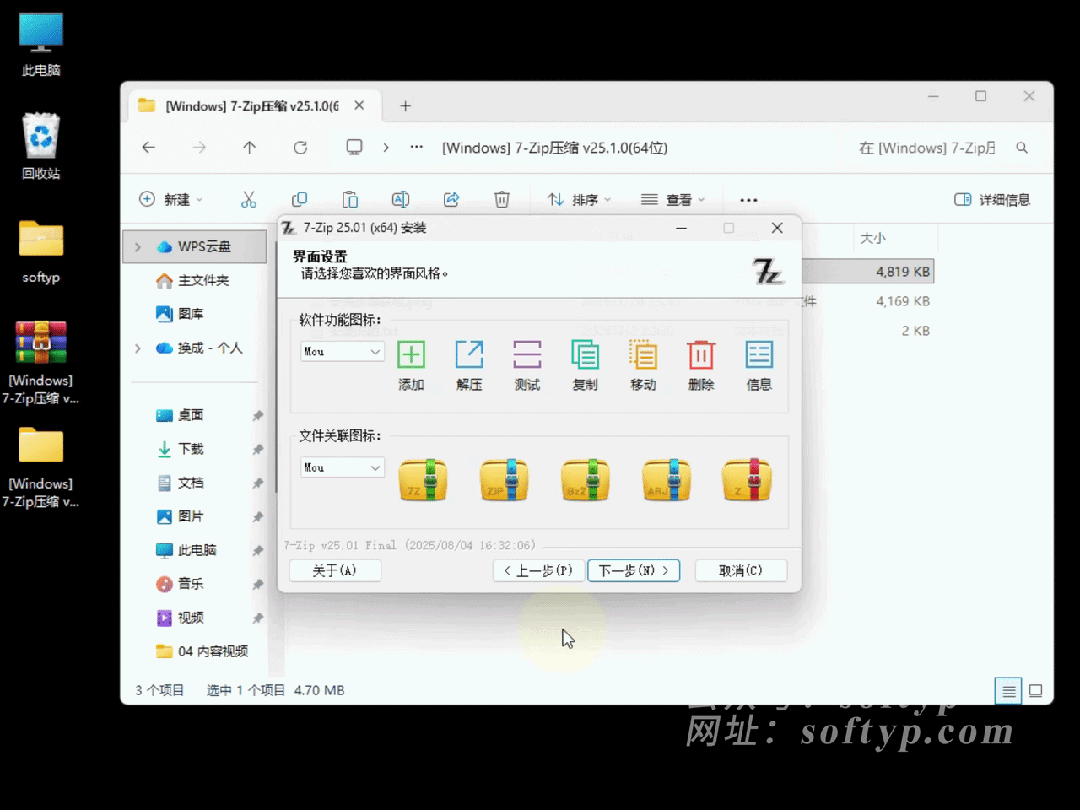Click the Explorer paste icon
The height and width of the screenshot is (810, 1080).
350,200
